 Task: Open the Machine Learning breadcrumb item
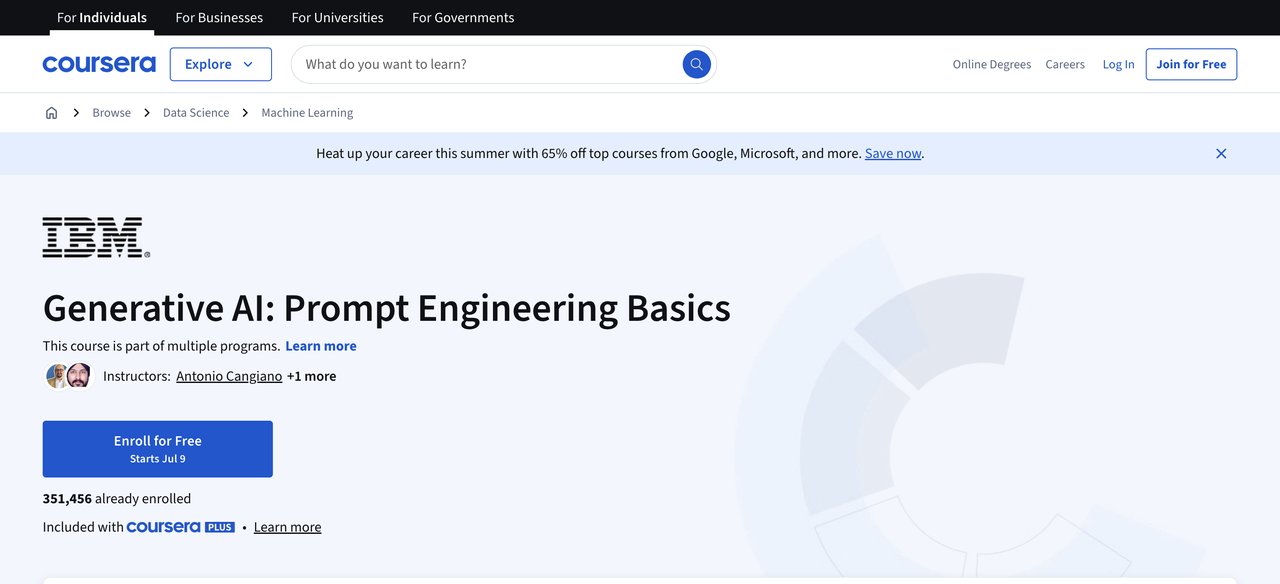point(307,112)
